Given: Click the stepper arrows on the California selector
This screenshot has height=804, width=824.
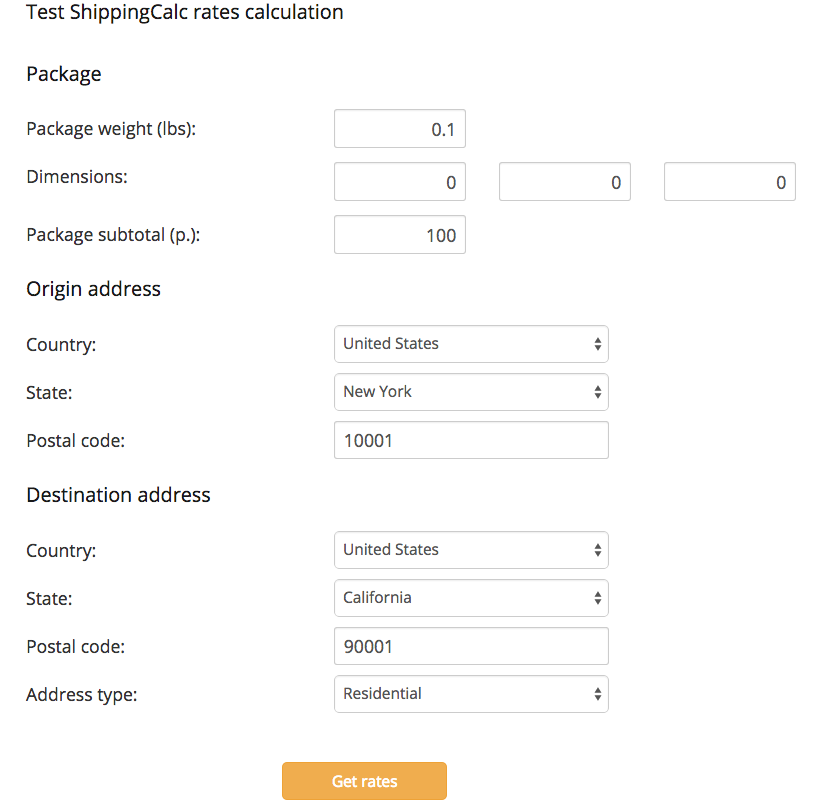Looking at the screenshot, I should tap(599, 598).
